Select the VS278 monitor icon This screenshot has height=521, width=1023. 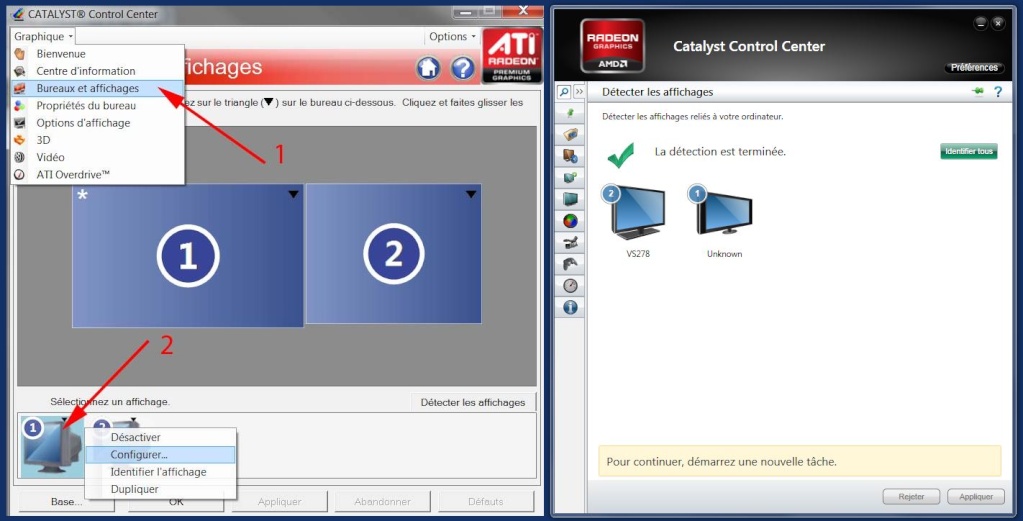coord(637,213)
